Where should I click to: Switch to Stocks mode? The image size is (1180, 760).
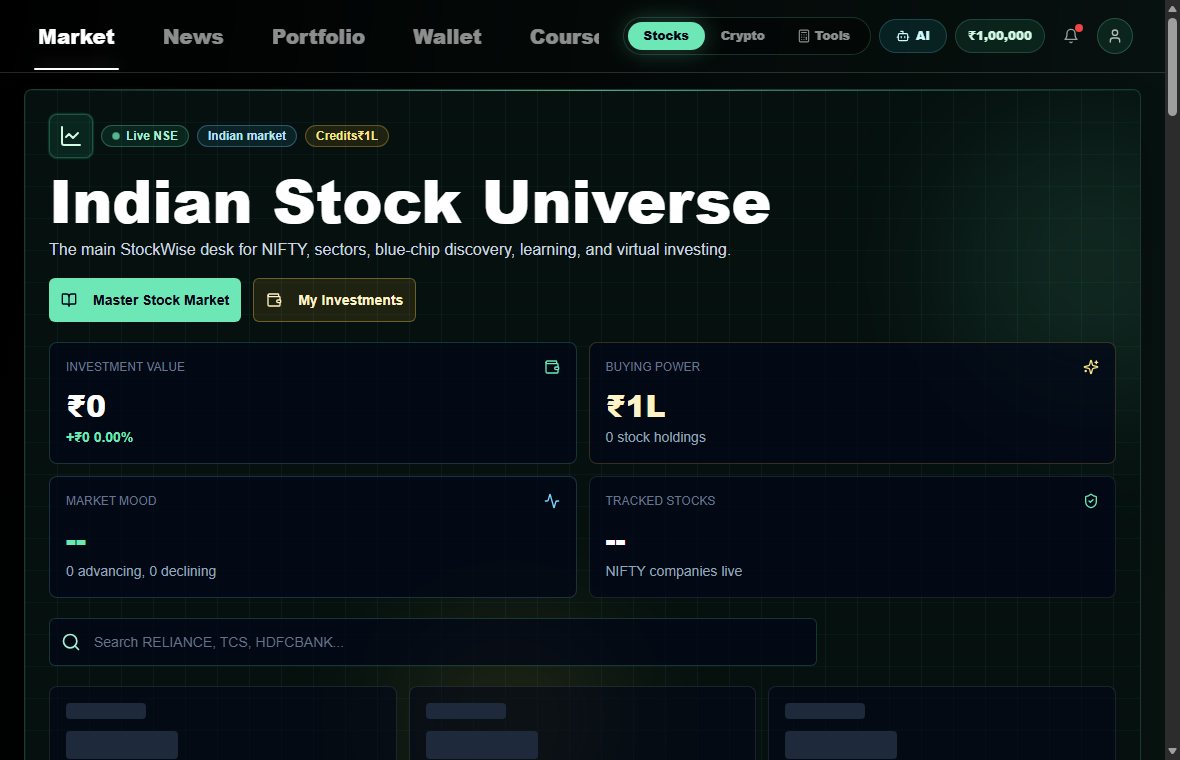pyautogui.click(x=666, y=36)
